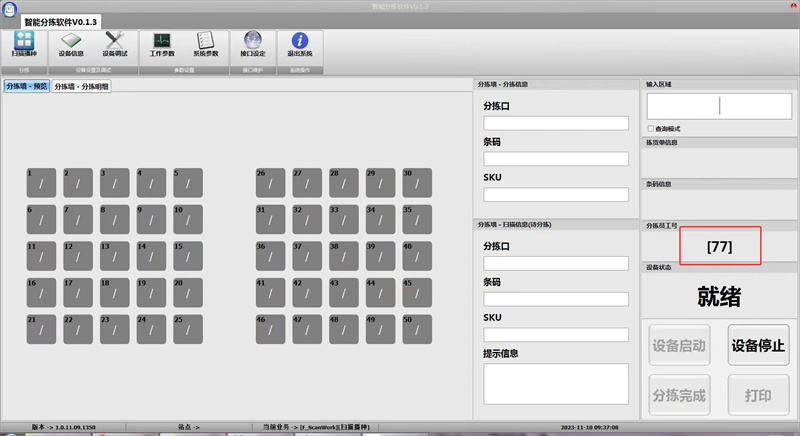Select sorting slot number 37
Viewport: 800px width, 436px height.
307,256
